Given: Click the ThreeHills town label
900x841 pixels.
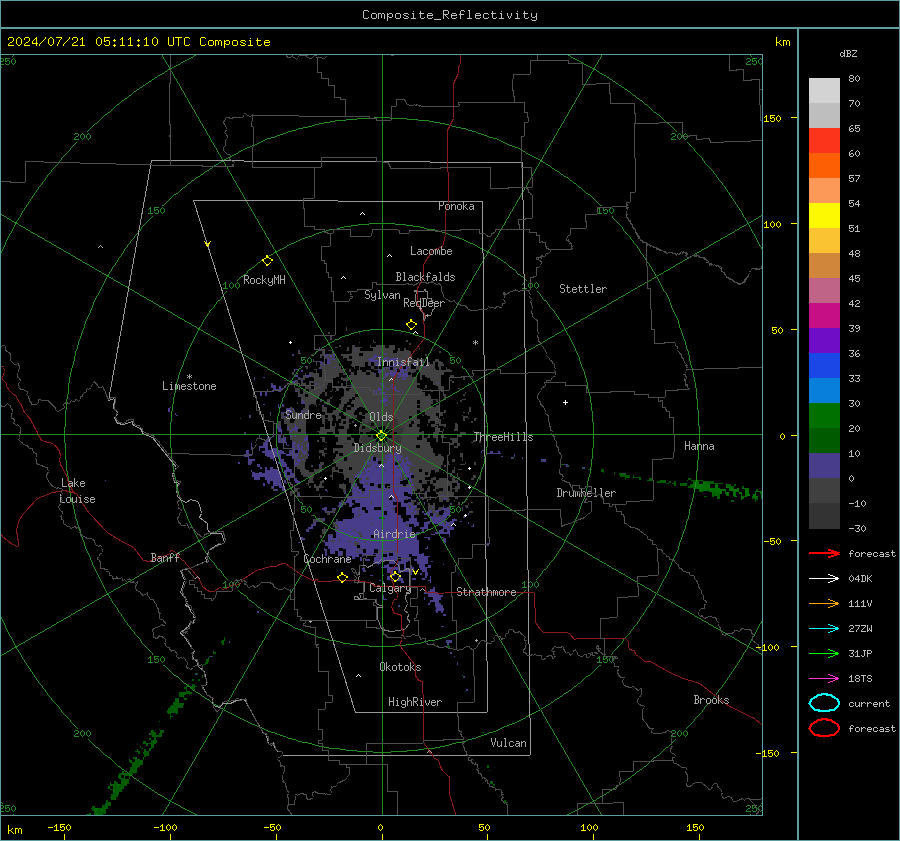Looking at the screenshot, I should pyautogui.click(x=503, y=437).
